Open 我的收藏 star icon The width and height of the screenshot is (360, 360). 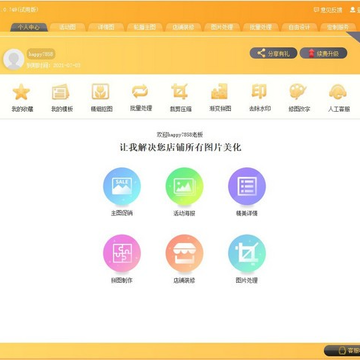click(x=22, y=92)
